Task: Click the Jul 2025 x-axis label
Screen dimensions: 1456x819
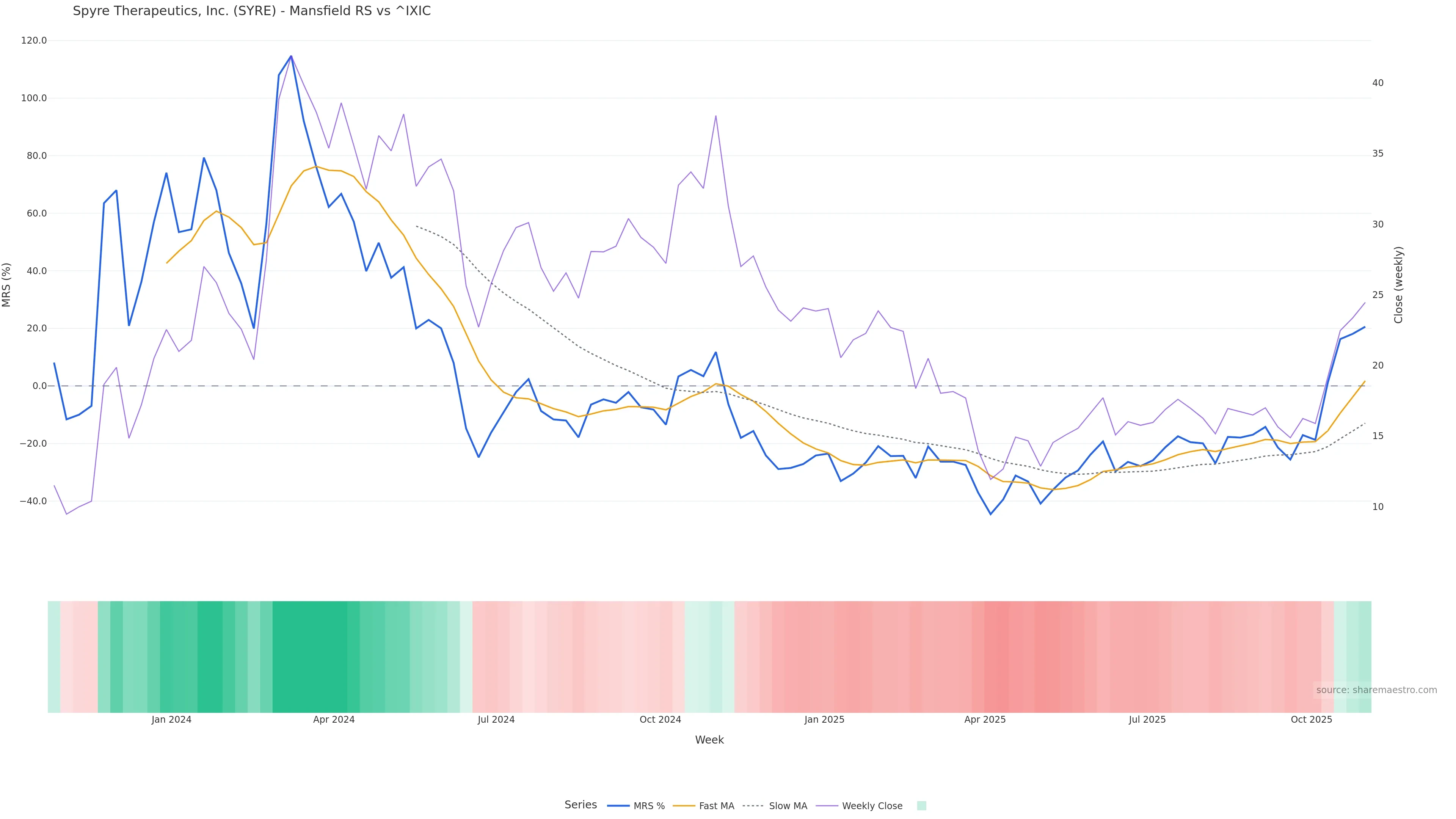Action: point(1147,720)
